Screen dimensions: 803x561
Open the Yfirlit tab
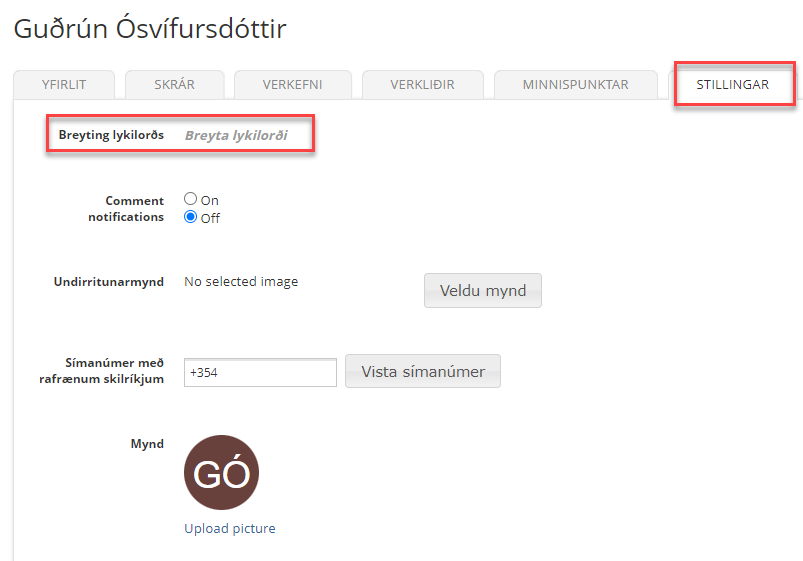pos(64,85)
